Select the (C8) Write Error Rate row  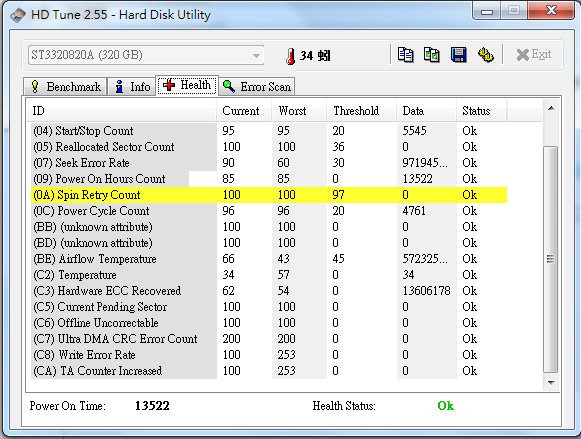pyautogui.click(x=269, y=355)
